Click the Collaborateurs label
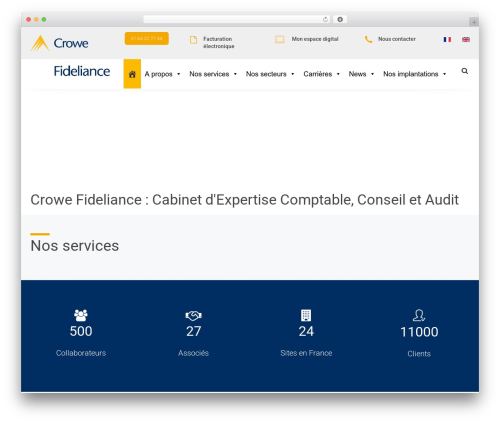Screen dimensions: 500x423 click(x=81, y=353)
